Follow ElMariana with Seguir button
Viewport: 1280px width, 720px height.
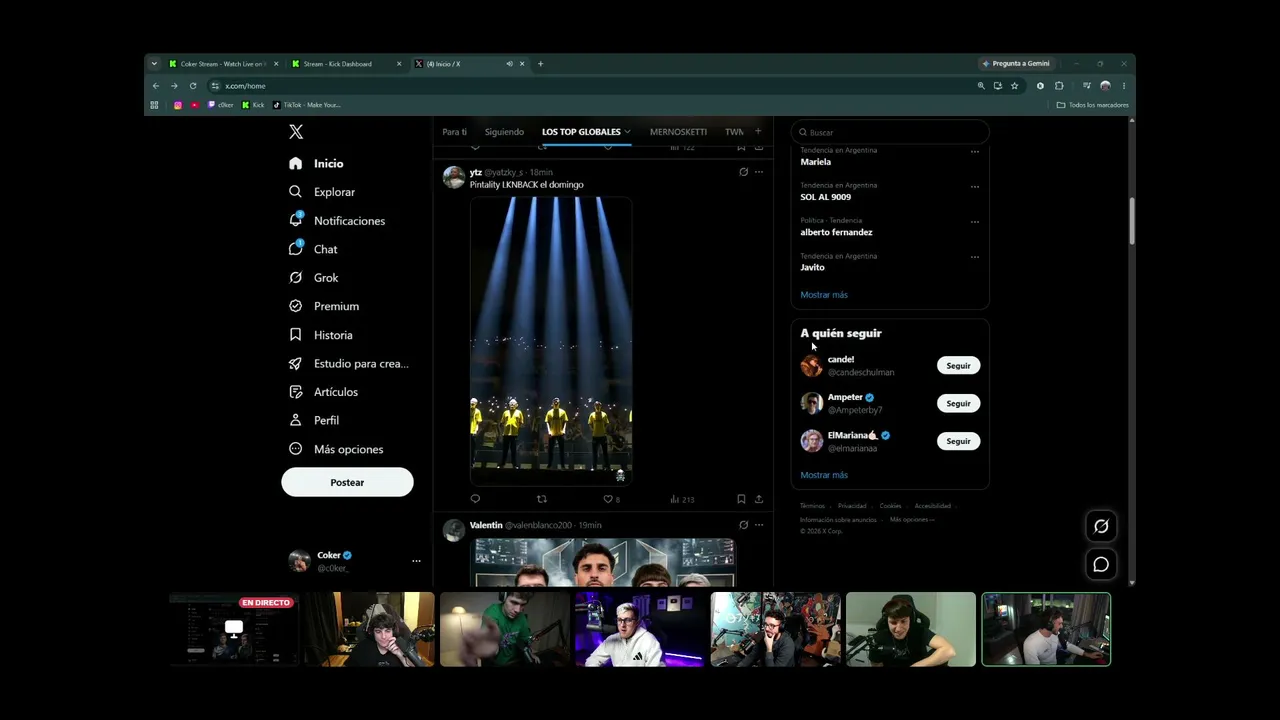[x=958, y=441]
